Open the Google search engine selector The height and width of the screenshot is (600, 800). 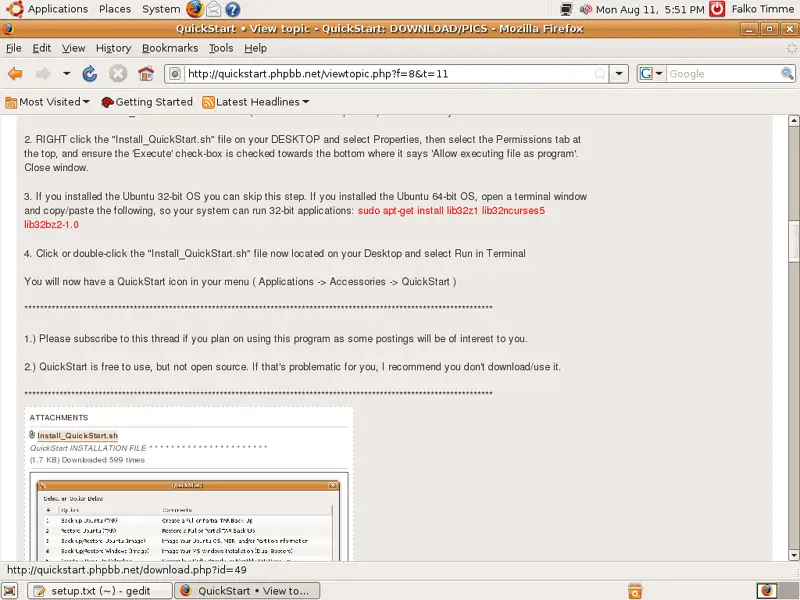pos(652,74)
